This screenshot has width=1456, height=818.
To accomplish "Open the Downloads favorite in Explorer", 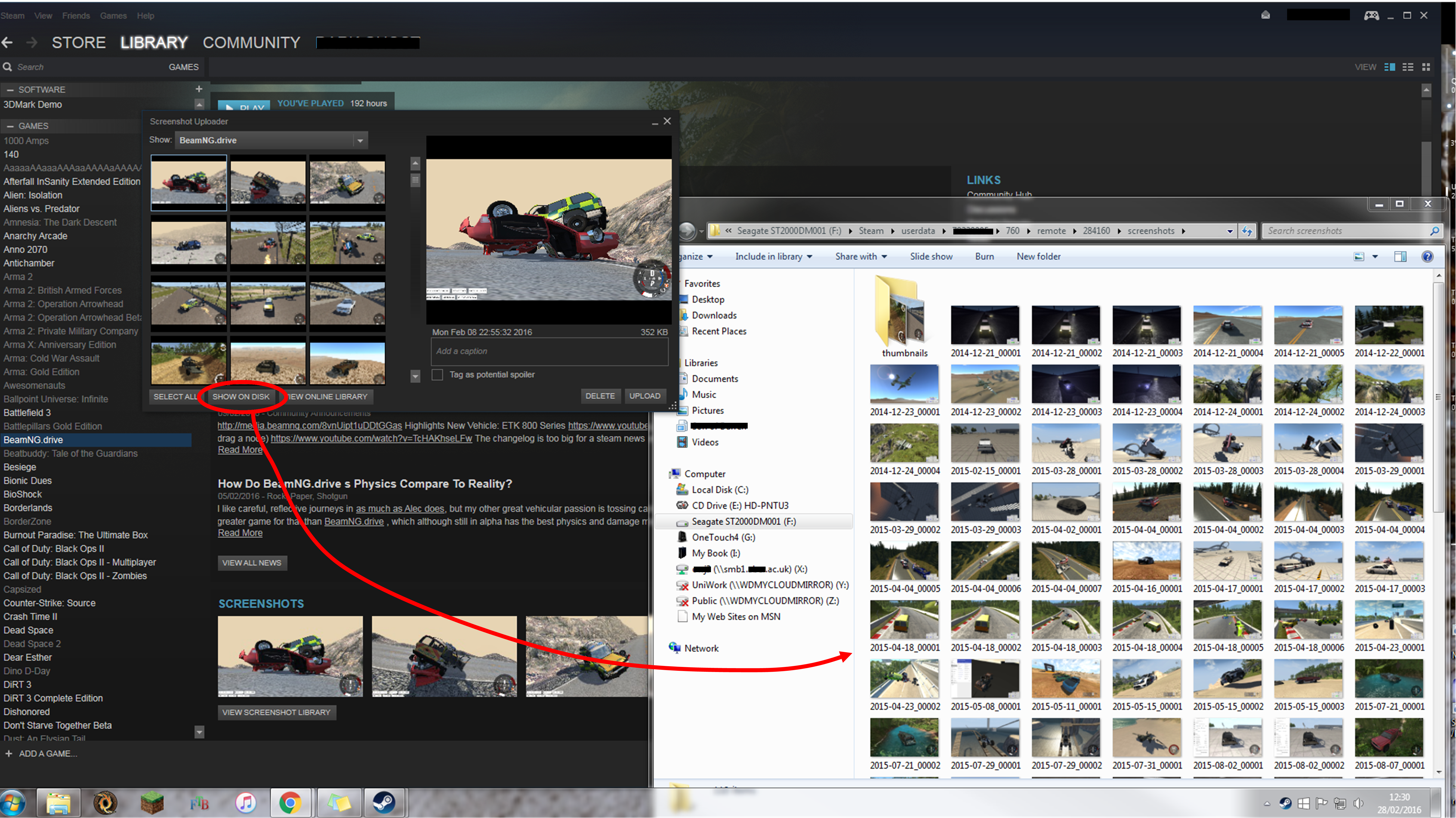I will pos(714,315).
